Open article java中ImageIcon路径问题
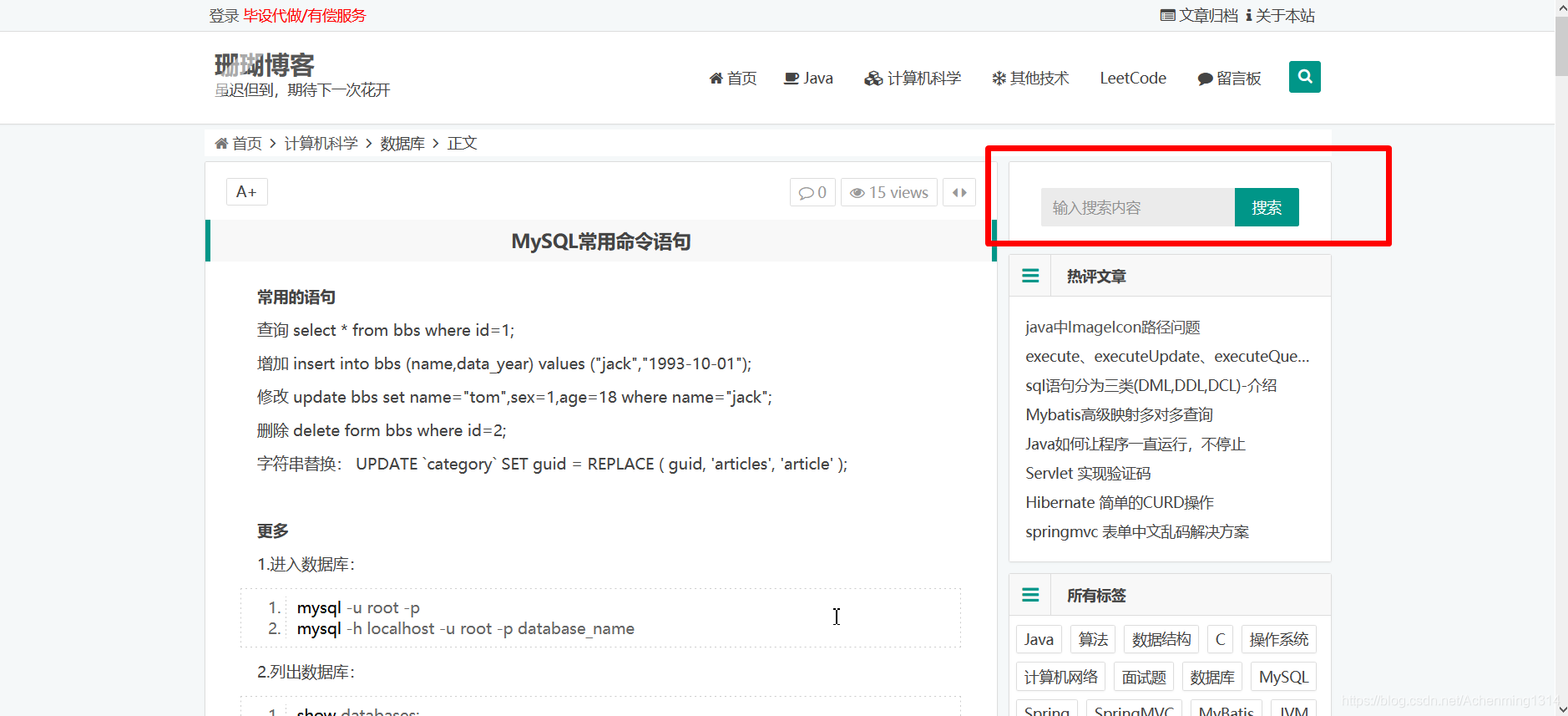Screen dimensions: 1568x716 point(1112,327)
